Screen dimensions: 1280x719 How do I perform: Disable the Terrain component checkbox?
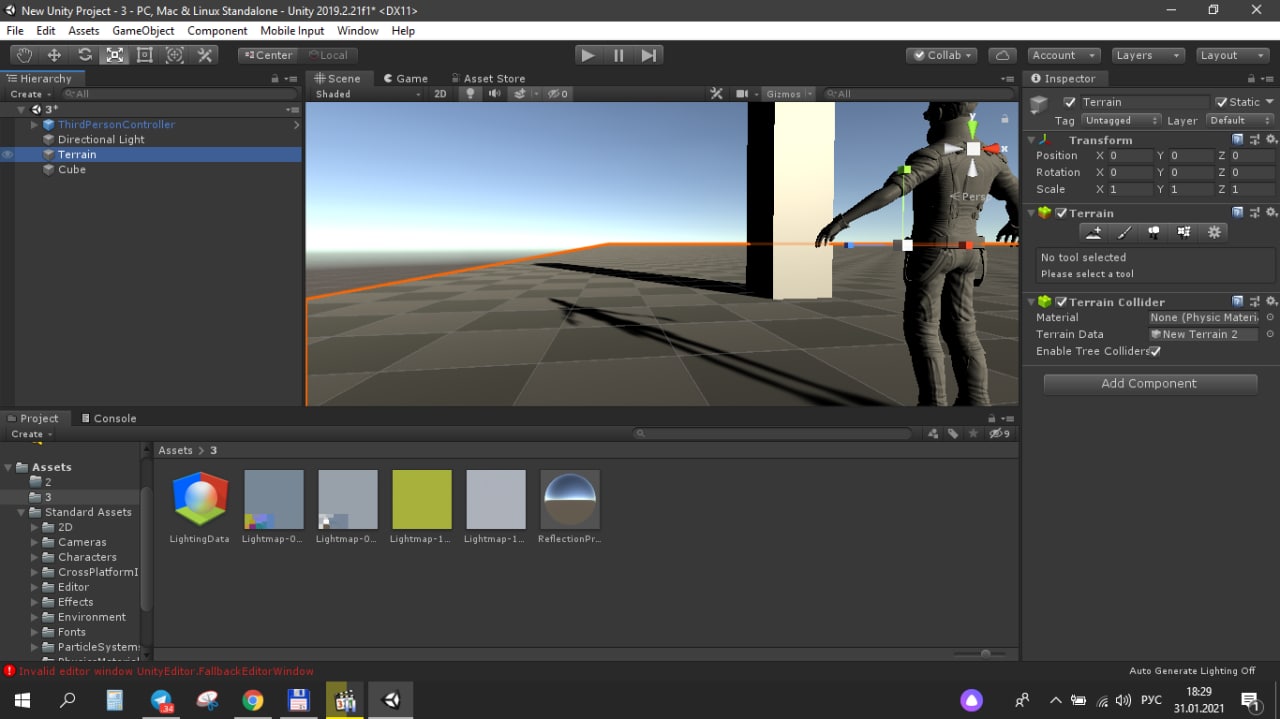1062,213
